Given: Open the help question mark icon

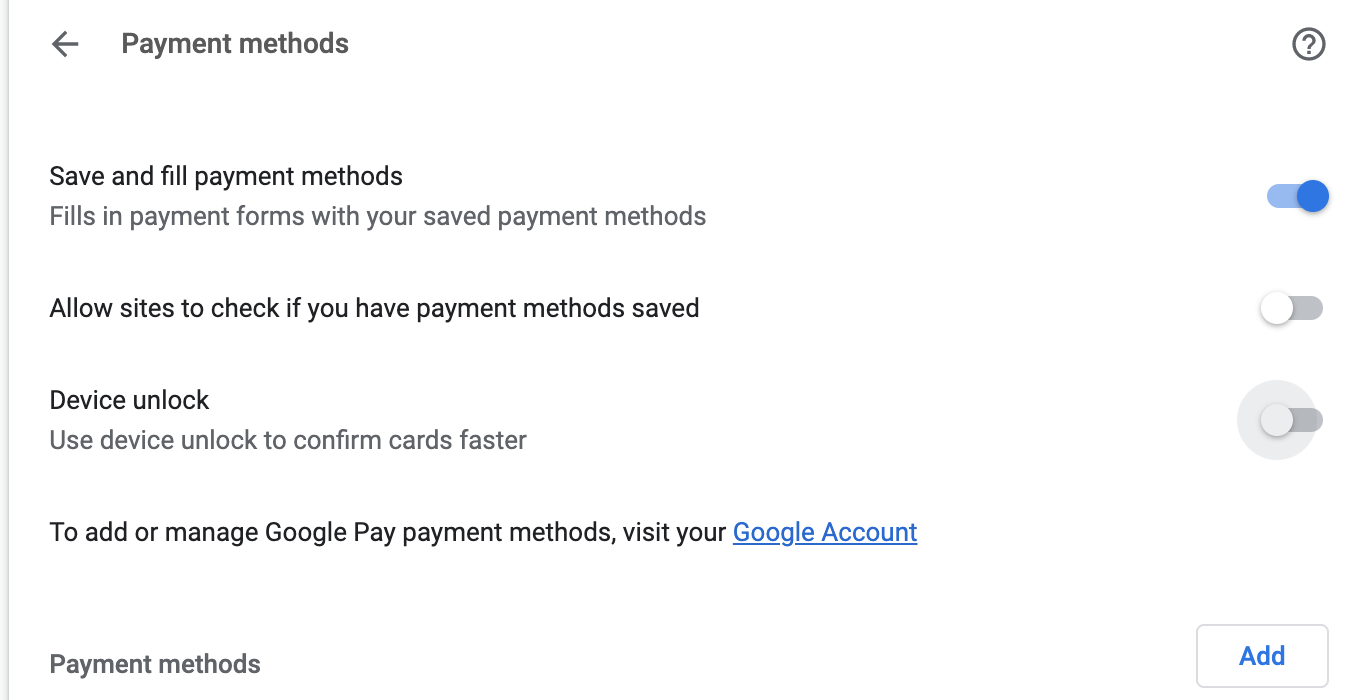Looking at the screenshot, I should click(1308, 44).
